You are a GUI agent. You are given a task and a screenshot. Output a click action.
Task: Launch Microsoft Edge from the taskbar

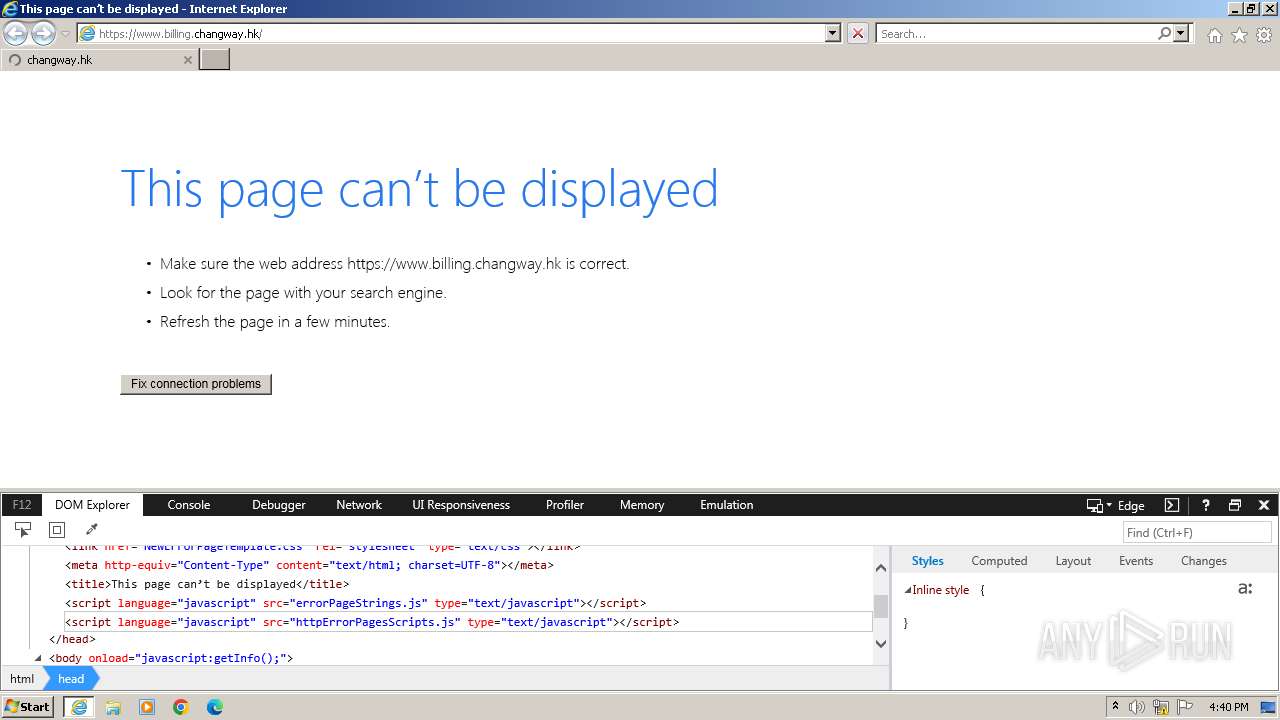coord(215,707)
